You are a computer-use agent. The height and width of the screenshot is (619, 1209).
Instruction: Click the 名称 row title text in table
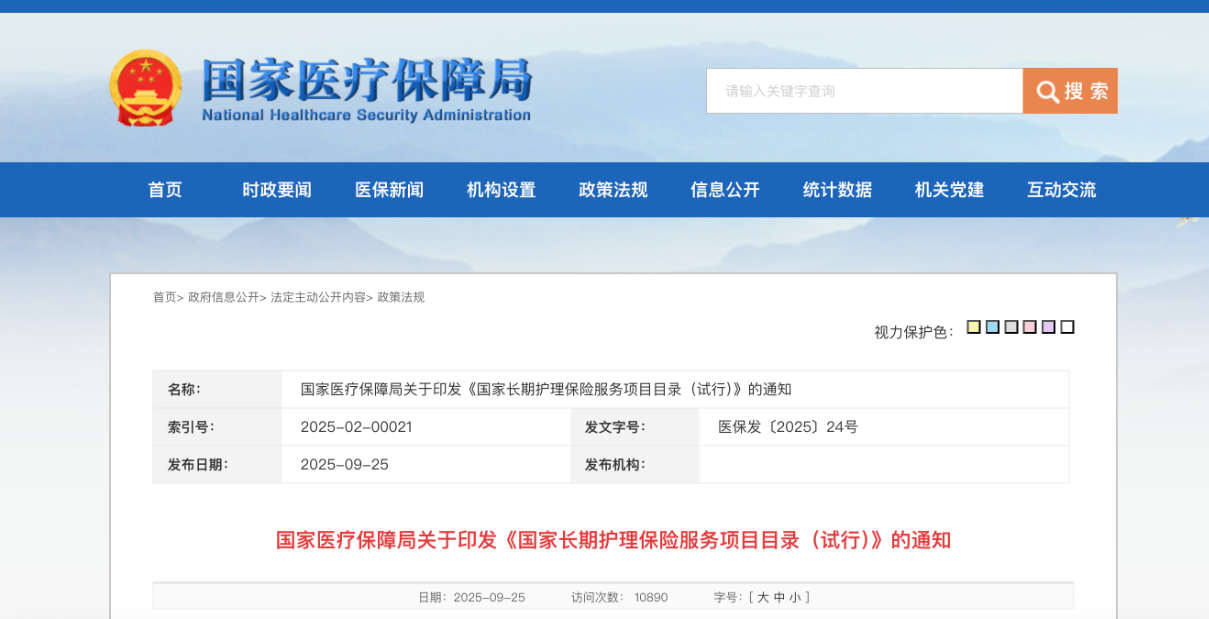(x=546, y=389)
